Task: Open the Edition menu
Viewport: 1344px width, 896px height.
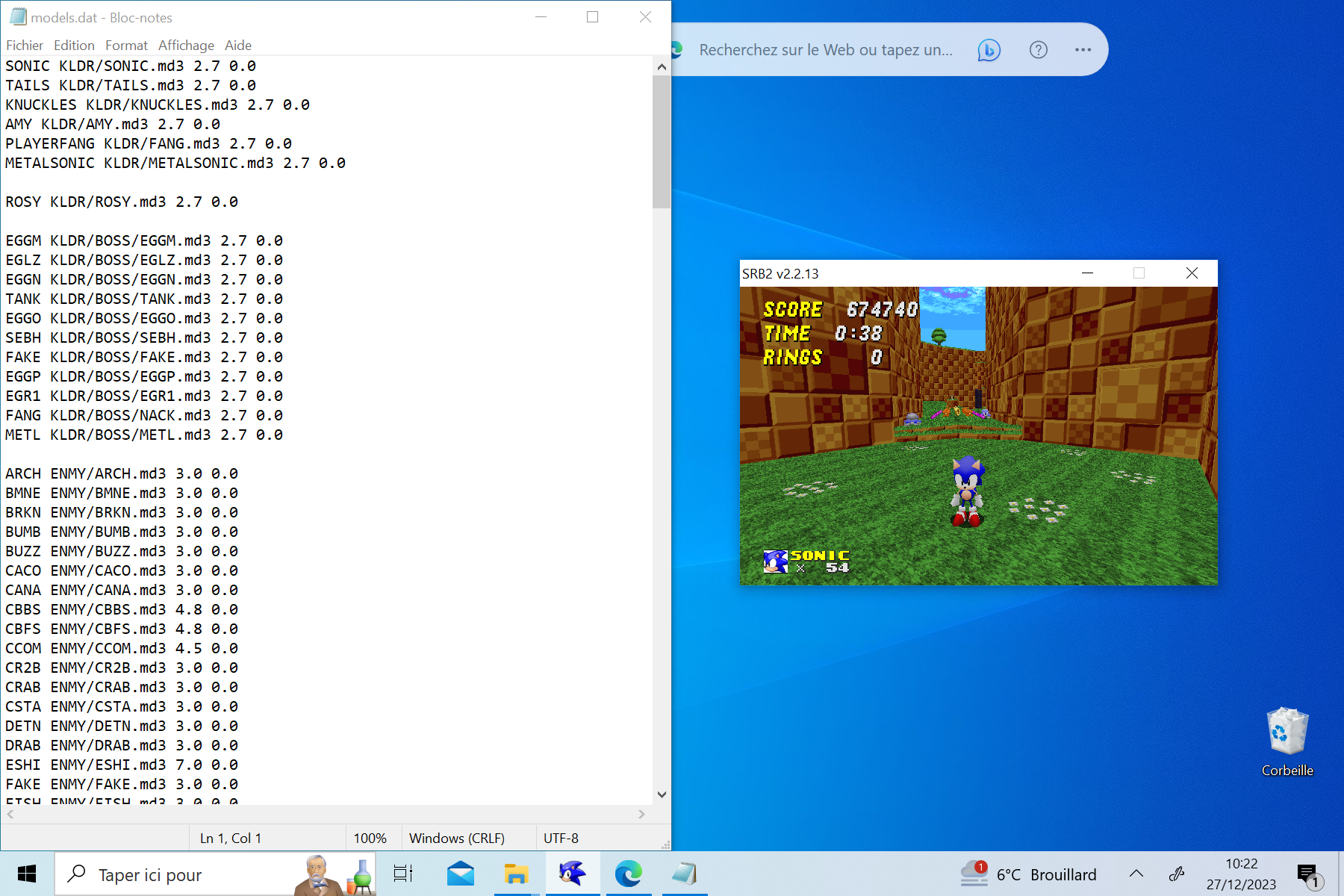Action: tap(74, 46)
